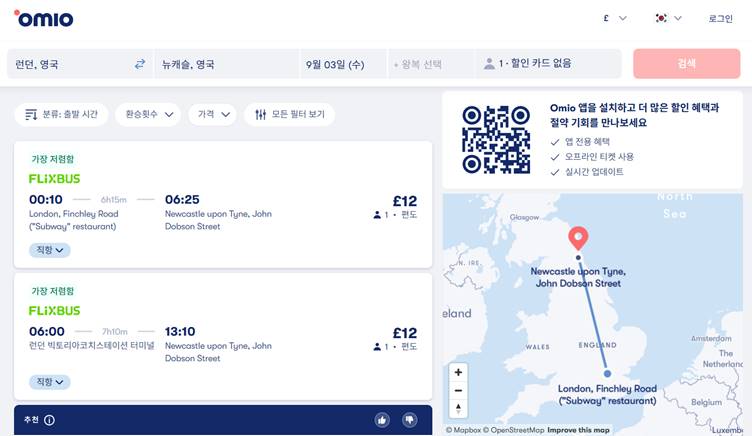Viewport: 752px width, 436px height.
Task: Expand 직항 details for 06:00 trip
Action: click(x=50, y=382)
